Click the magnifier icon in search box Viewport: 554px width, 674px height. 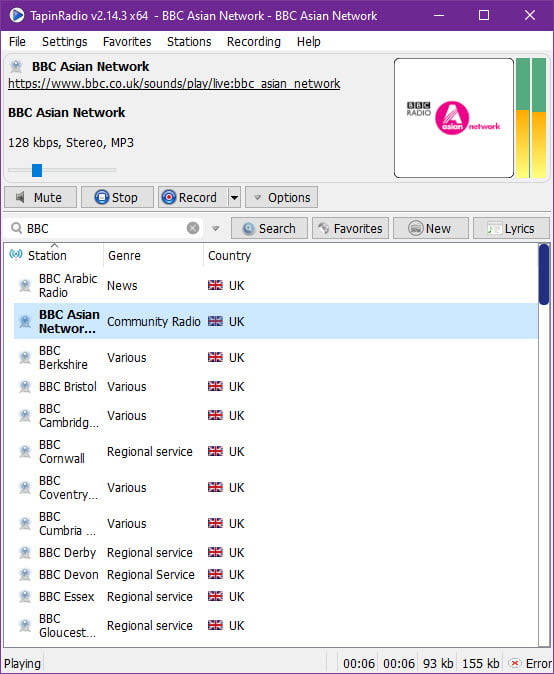point(16,228)
